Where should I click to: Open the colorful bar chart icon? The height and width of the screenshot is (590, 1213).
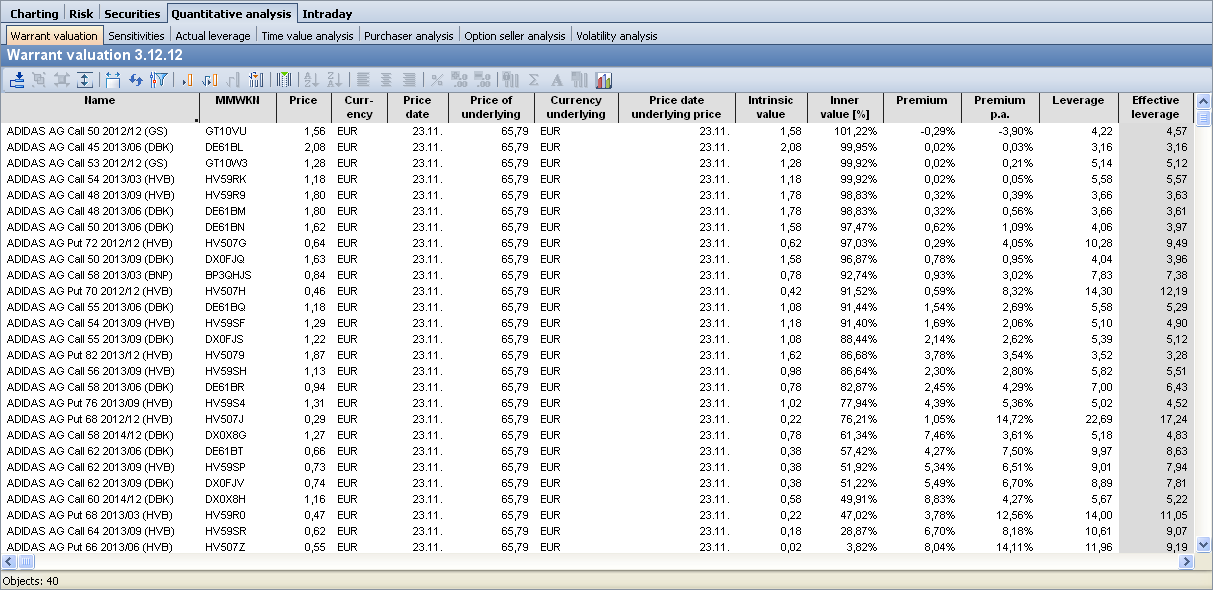(604, 80)
